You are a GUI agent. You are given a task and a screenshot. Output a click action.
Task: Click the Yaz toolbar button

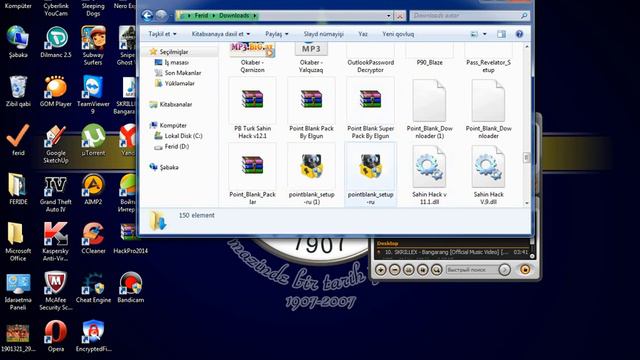(x=363, y=34)
